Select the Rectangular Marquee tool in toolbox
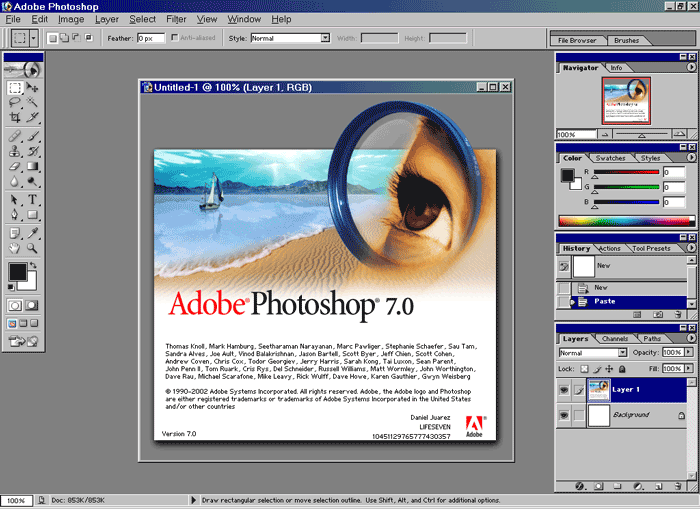This screenshot has height=509, width=700. point(14,87)
